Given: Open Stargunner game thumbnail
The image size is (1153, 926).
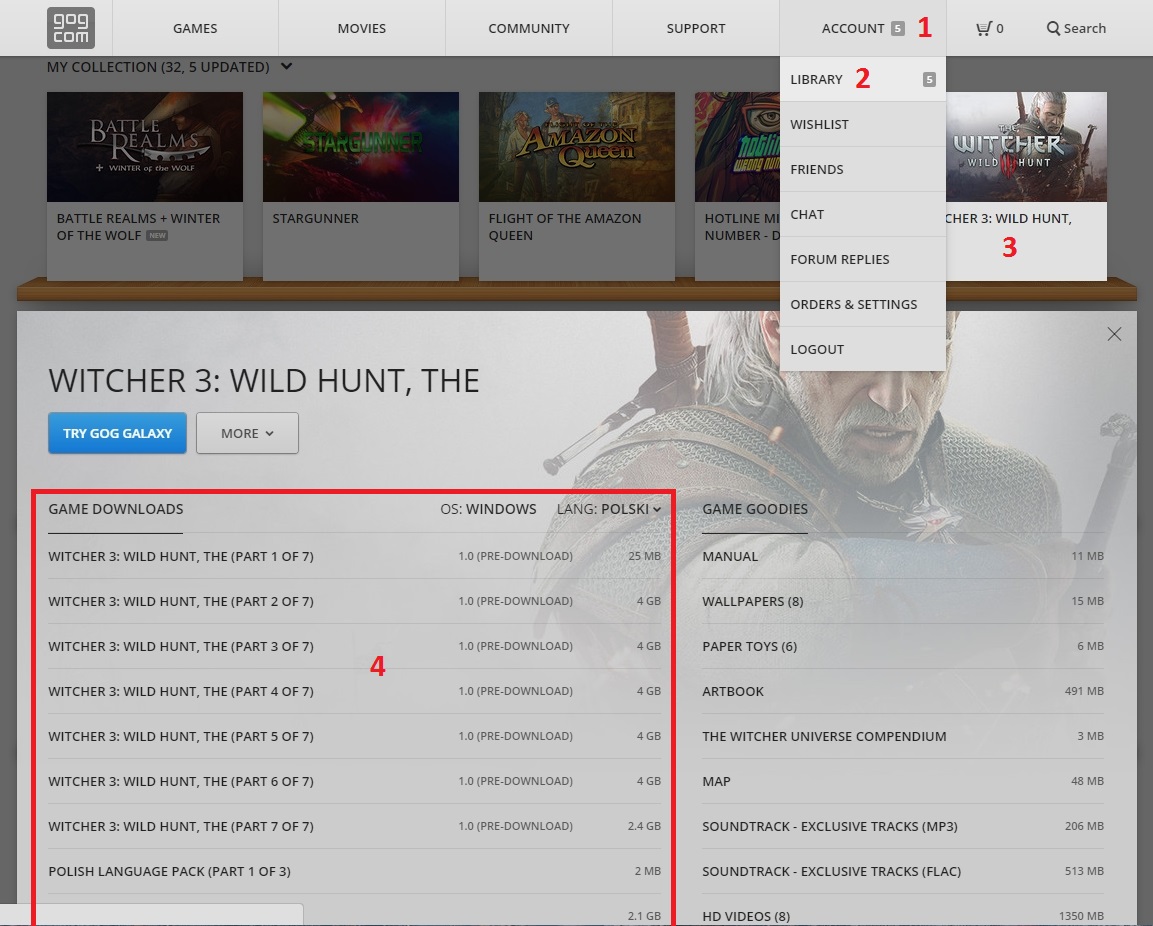Looking at the screenshot, I should click(361, 147).
